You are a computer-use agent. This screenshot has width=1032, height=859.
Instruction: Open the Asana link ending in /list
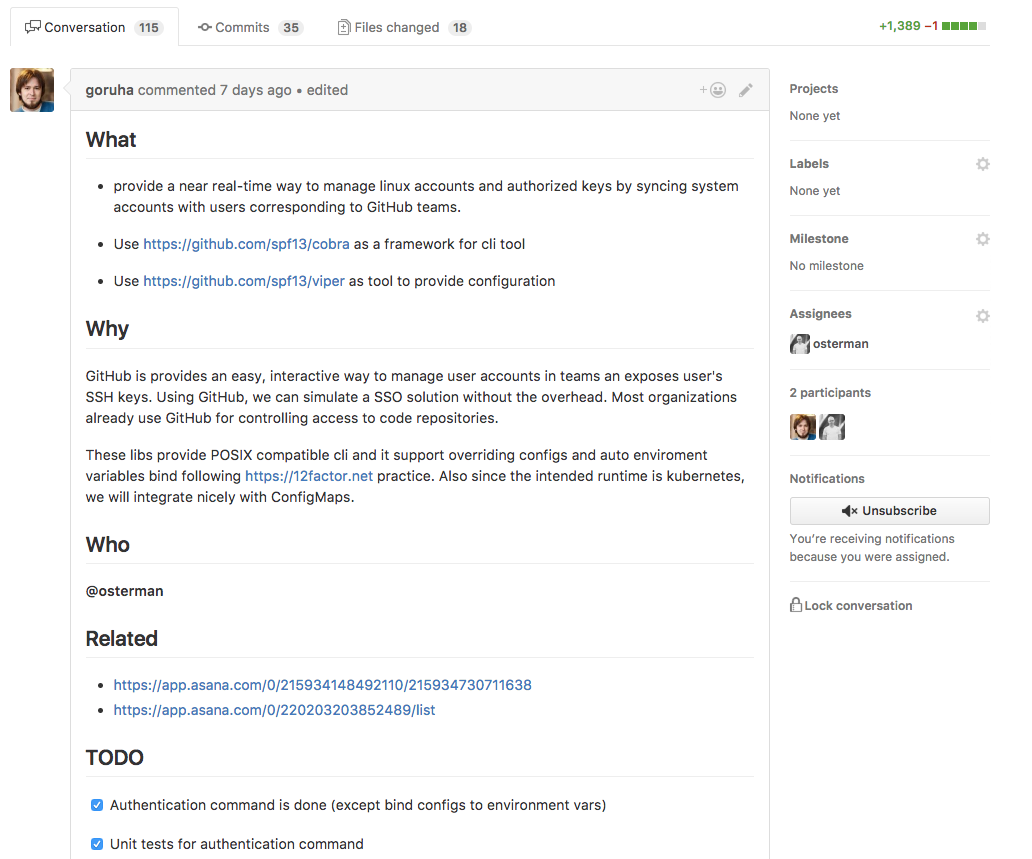click(x=274, y=710)
